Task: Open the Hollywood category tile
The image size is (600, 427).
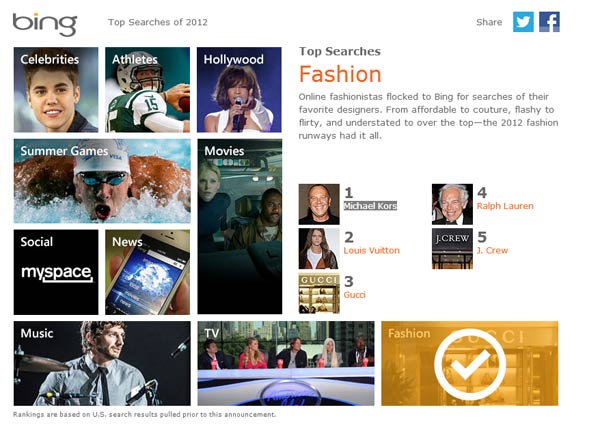Action: pyautogui.click(x=239, y=90)
